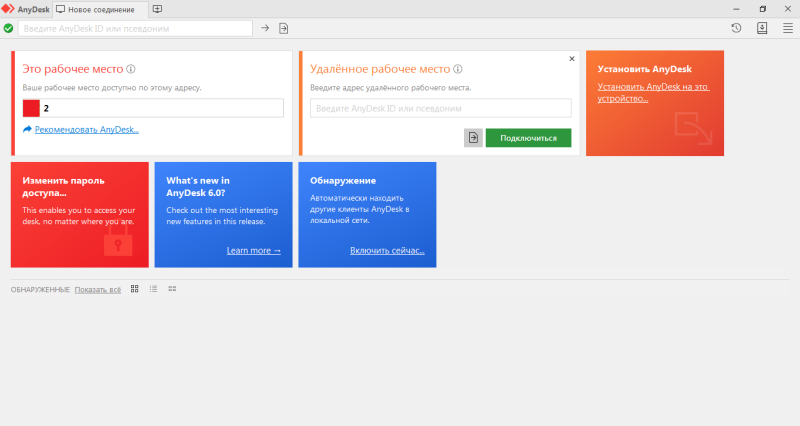Restore down the AnyDesk window

pos(762,9)
